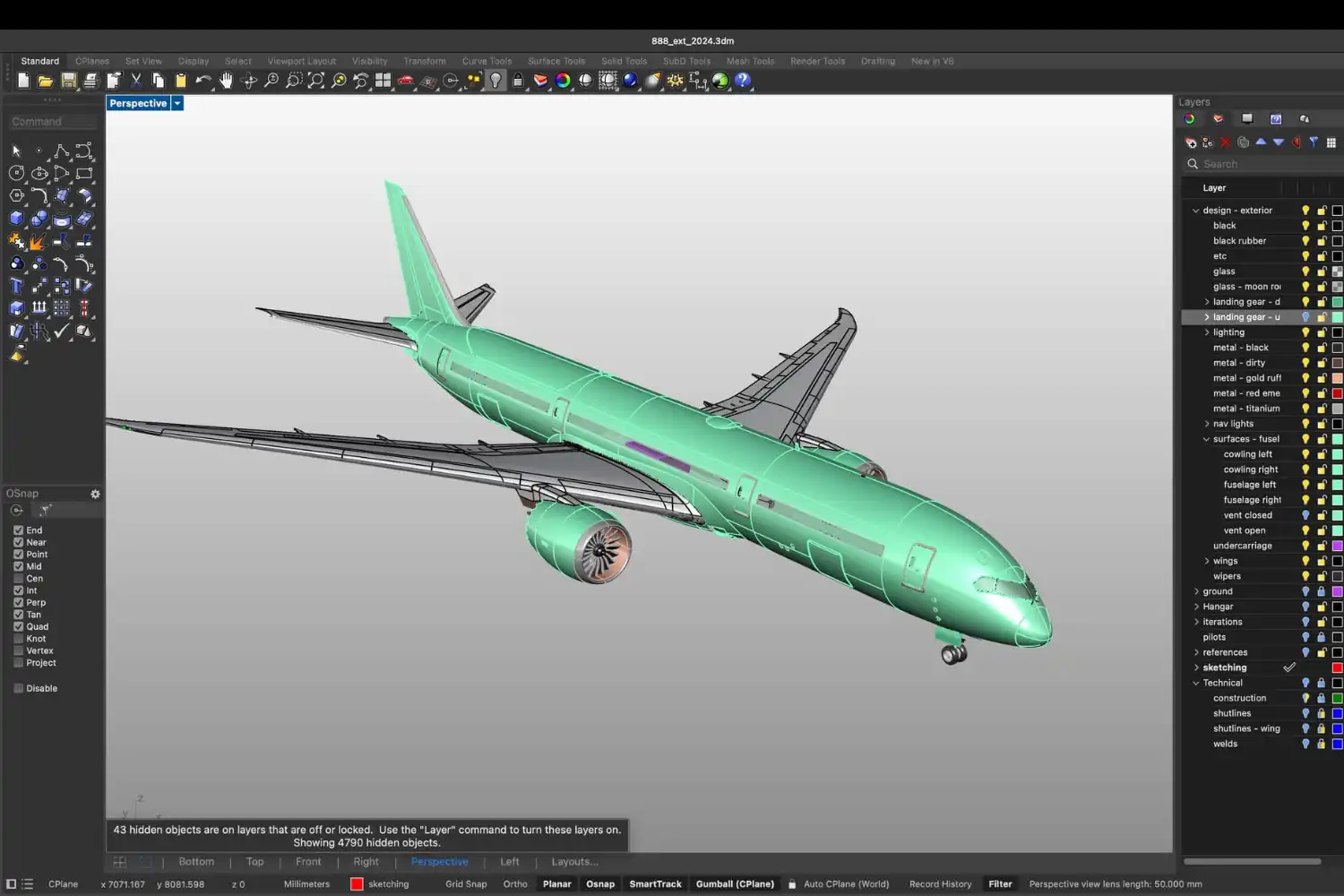Image resolution: width=1344 pixels, height=896 pixels.
Task: Toggle visibility bulb for glass layer
Action: [1305, 271]
